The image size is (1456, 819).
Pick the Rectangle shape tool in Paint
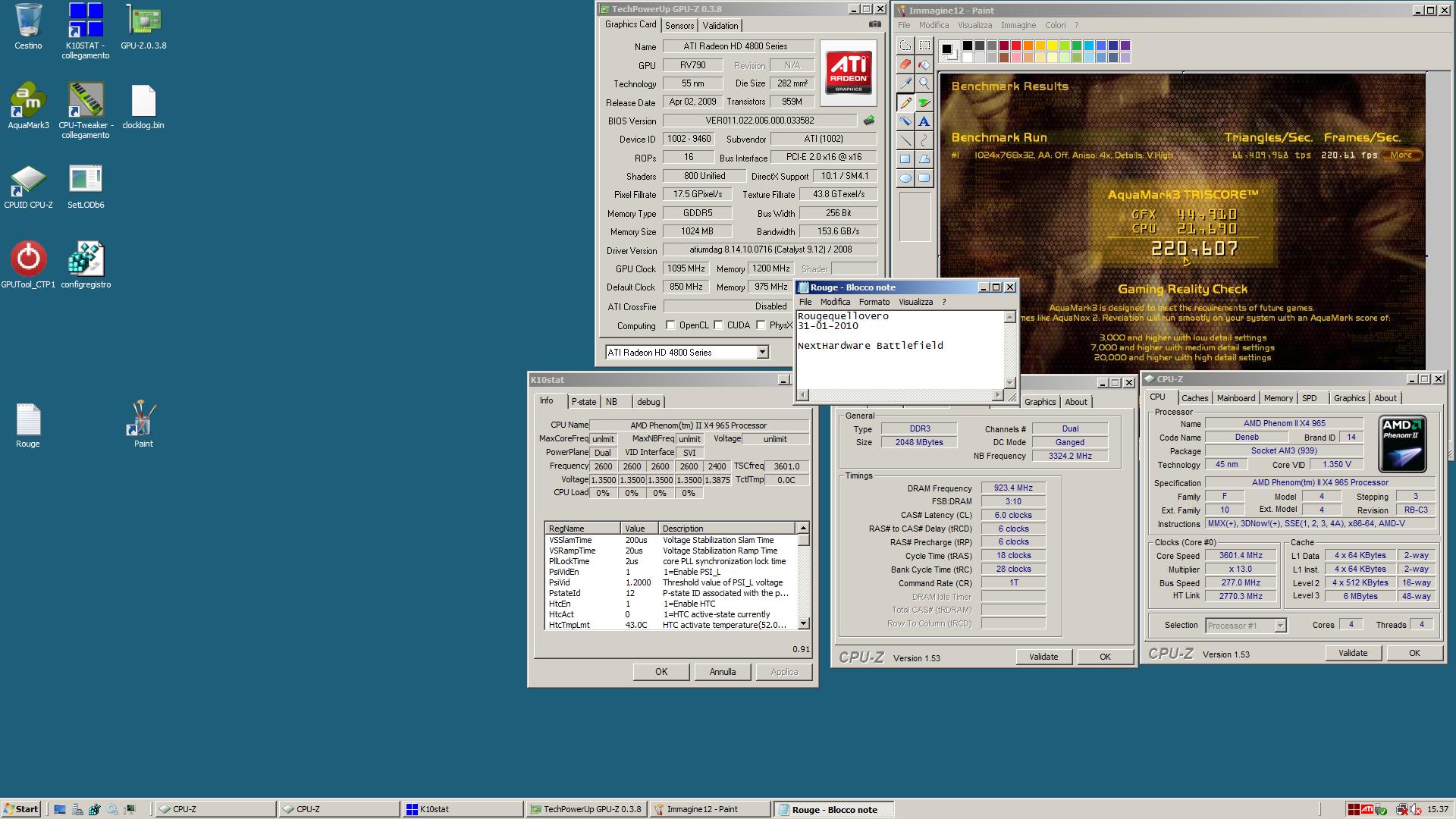click(x=905, y=159)
